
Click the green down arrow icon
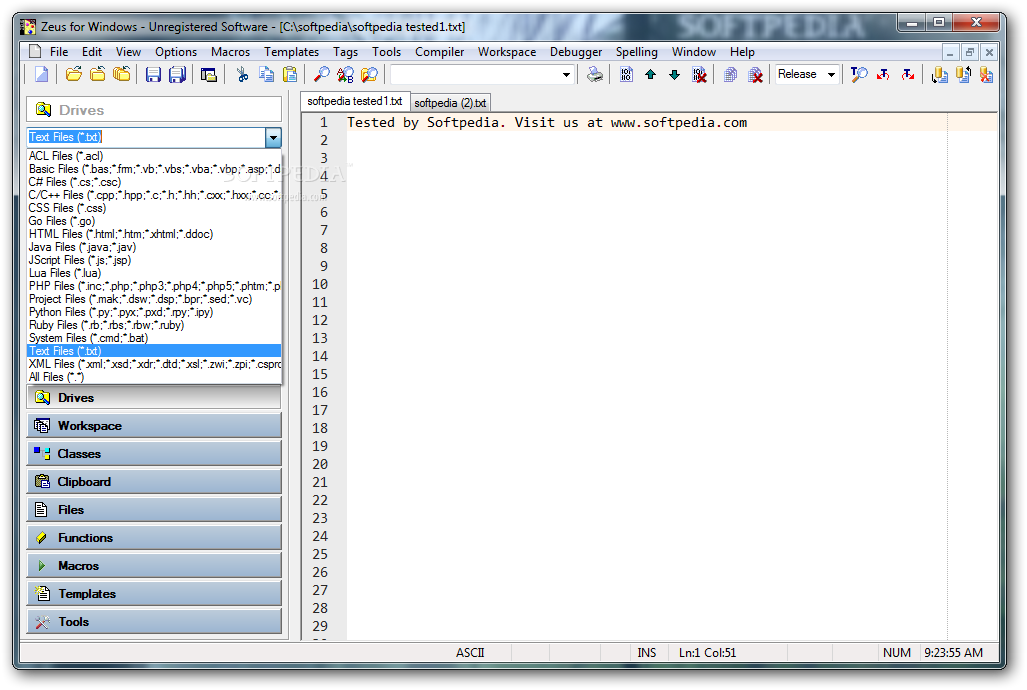click(x=675, y=75)
